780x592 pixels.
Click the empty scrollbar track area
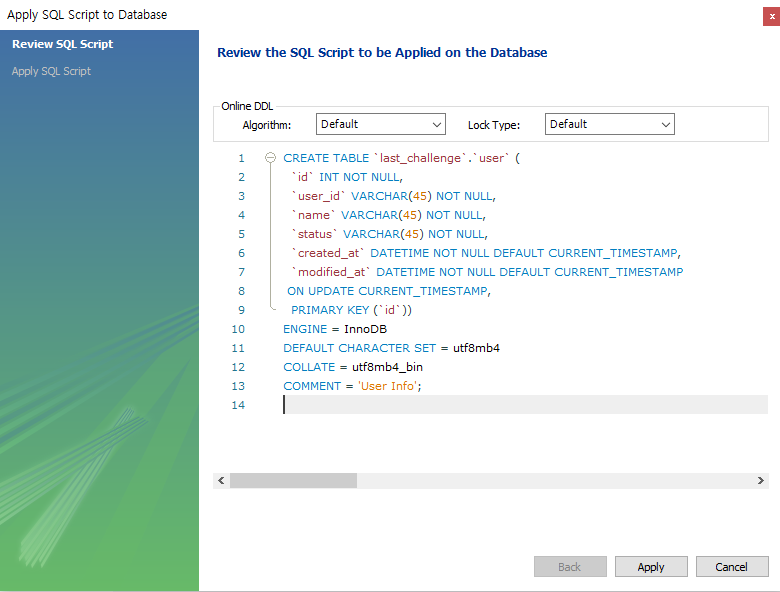555,481
